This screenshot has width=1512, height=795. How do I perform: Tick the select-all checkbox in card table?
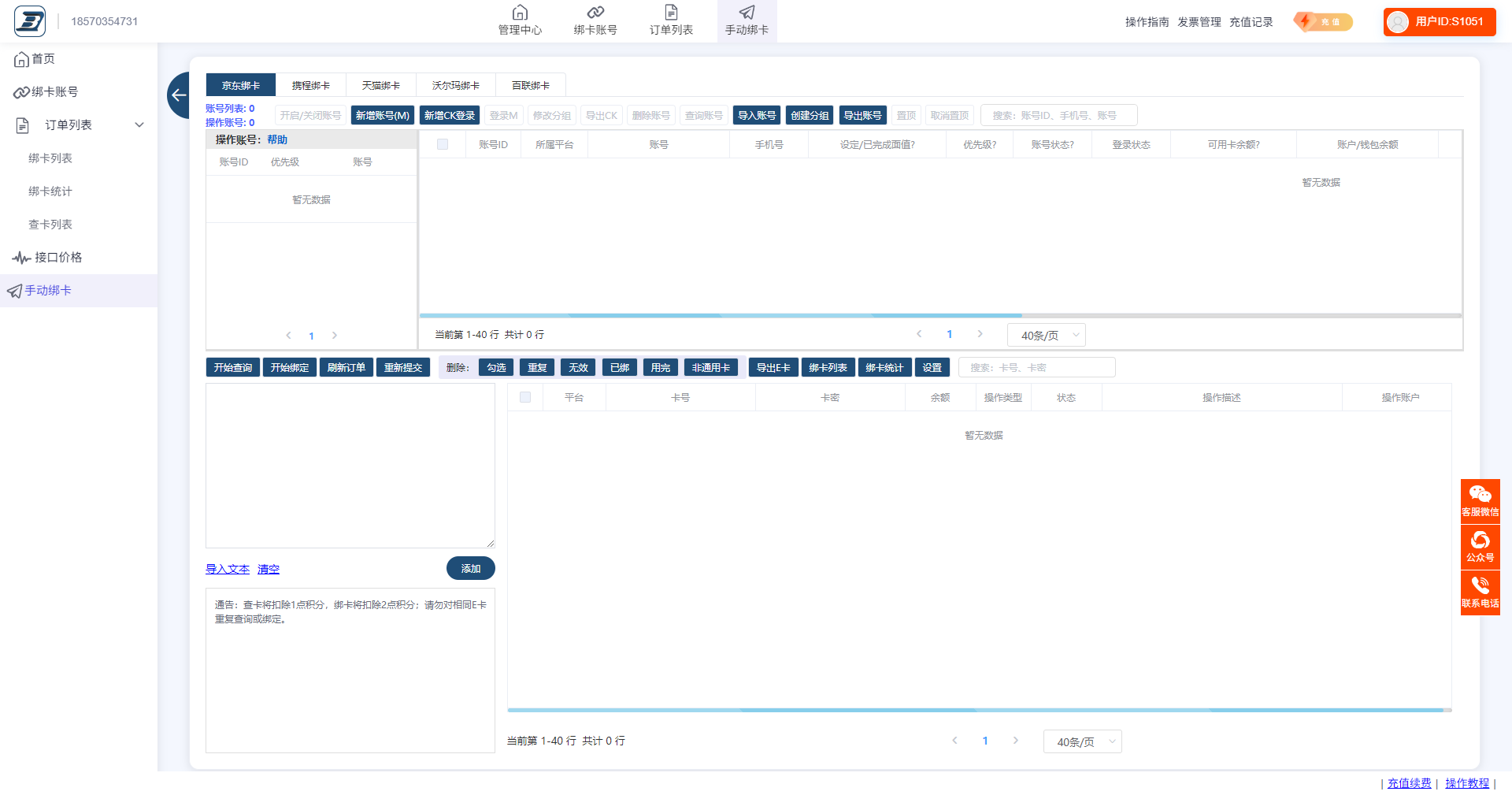point(525,398)
